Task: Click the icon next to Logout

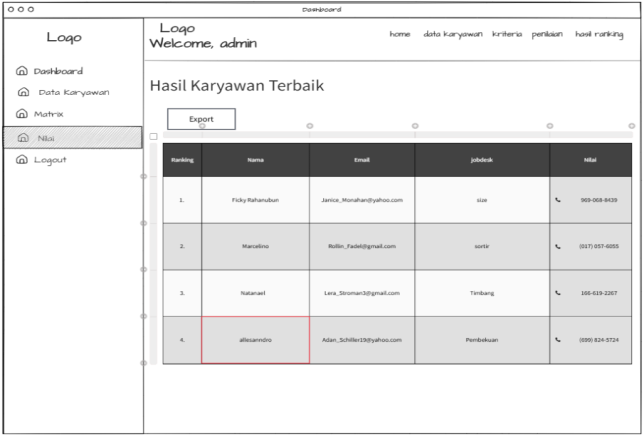Action: pyautogui.click(x=22, y=160)
